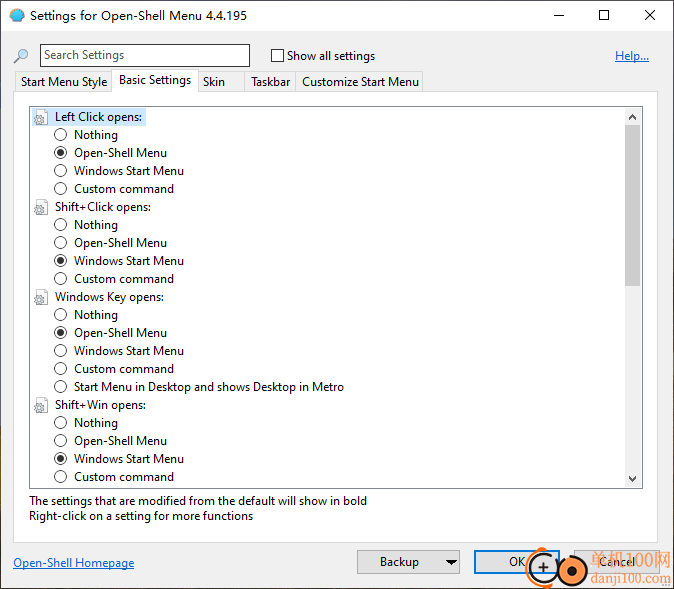Click the Open-Shell shell icon in the title bar

tap(17, 16)
